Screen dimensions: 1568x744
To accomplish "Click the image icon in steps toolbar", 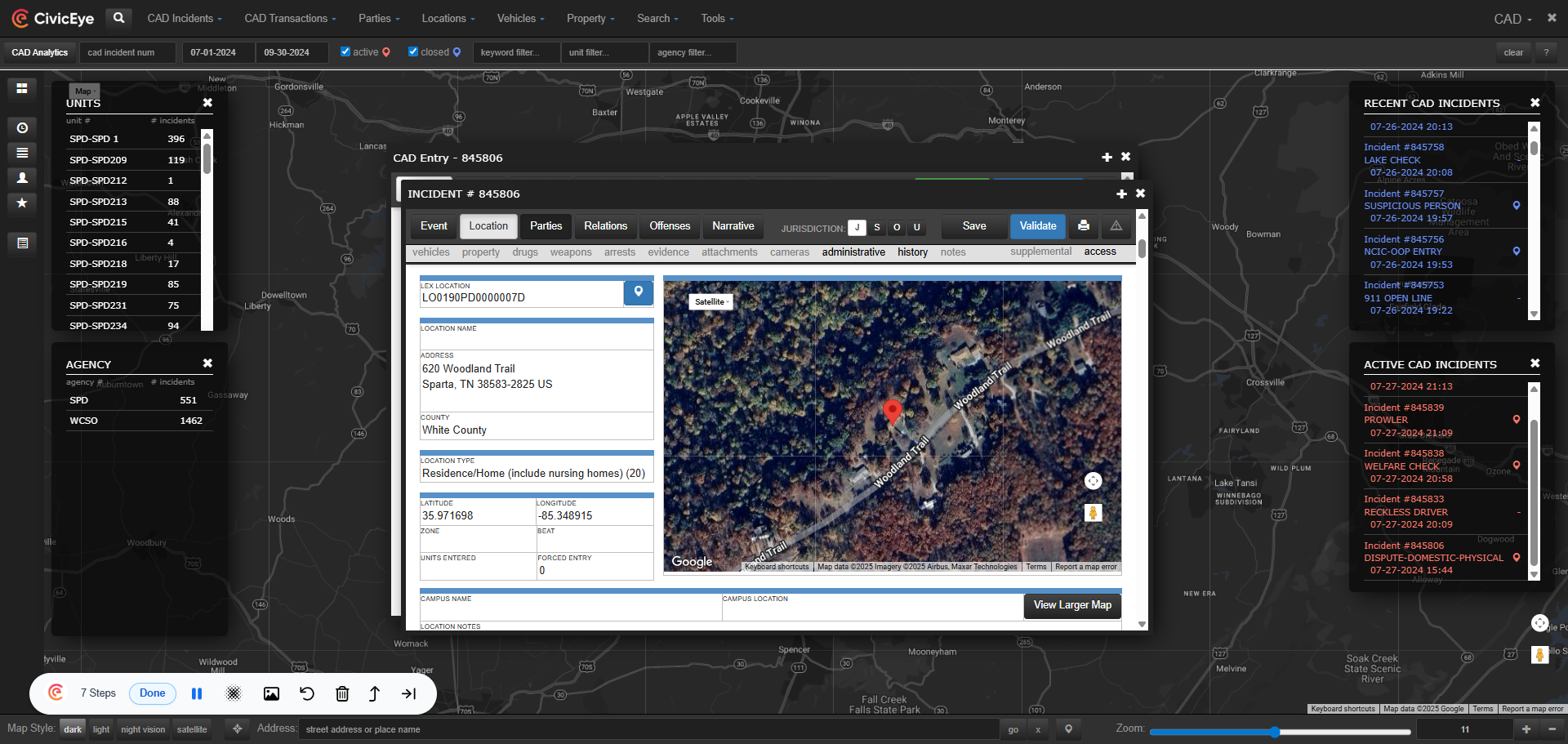I will click(271, 693).
